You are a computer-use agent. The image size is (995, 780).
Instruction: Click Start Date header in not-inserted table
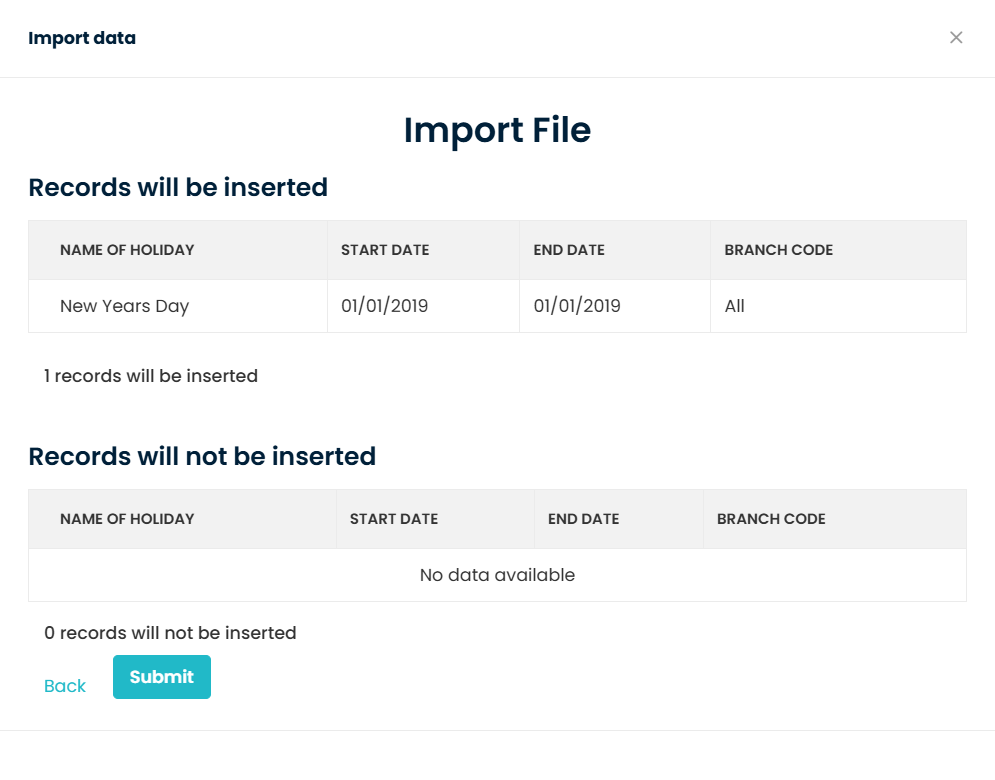[x=394, y=519]
